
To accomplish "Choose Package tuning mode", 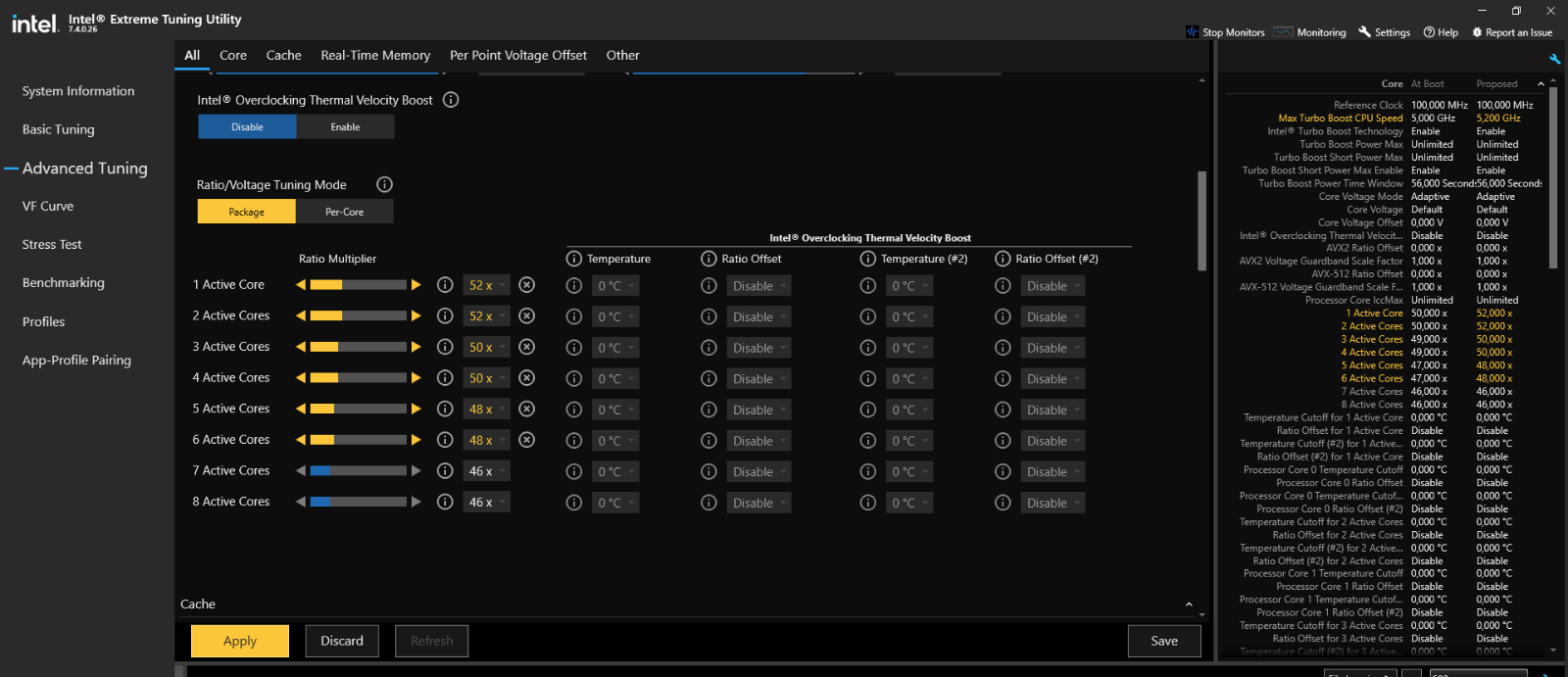I will click(246, 212).
